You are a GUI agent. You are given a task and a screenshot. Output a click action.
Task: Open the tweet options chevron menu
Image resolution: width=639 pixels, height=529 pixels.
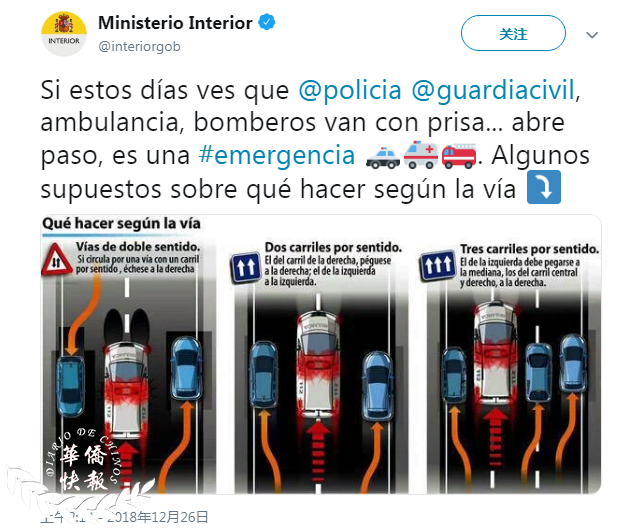coord(592,35)
